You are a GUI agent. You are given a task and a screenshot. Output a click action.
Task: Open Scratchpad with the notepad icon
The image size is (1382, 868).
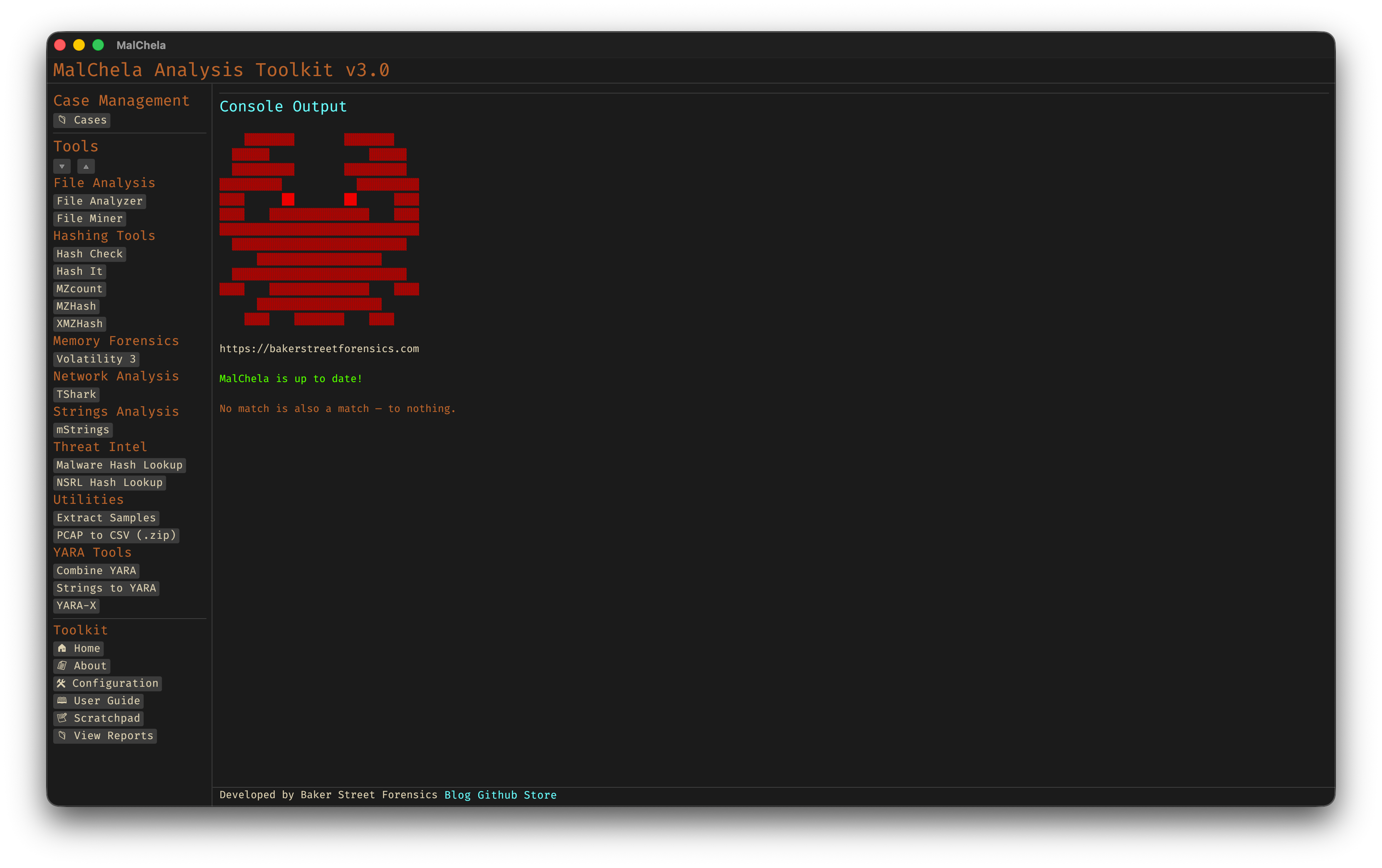98,718
